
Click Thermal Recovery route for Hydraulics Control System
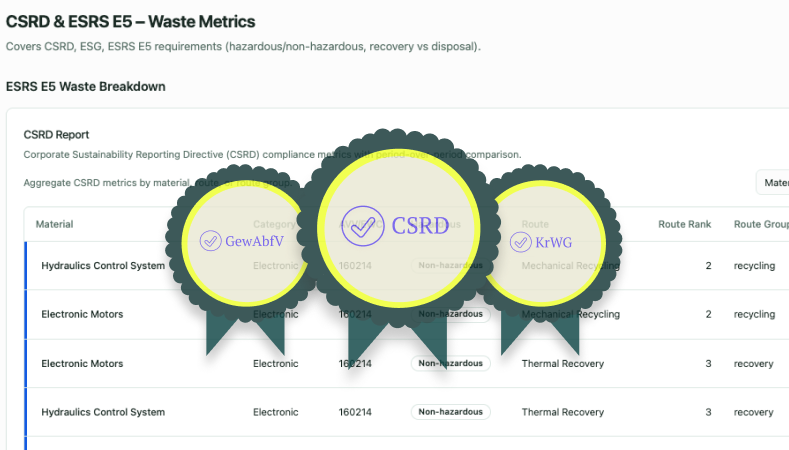tap(563, 412)
